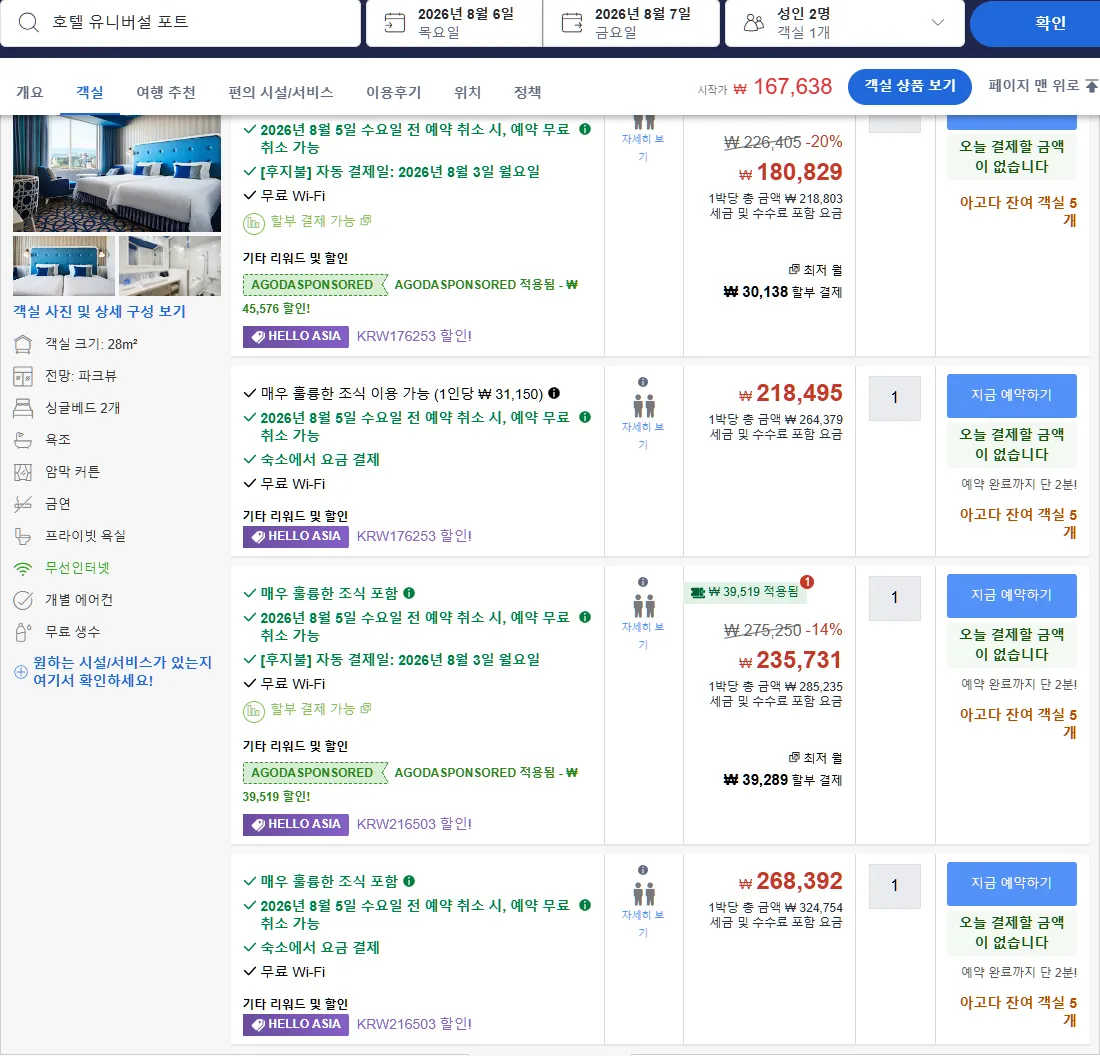
Task: Show free-cancellation info for the ₩268,392 rate
Action: pos(585,905)
